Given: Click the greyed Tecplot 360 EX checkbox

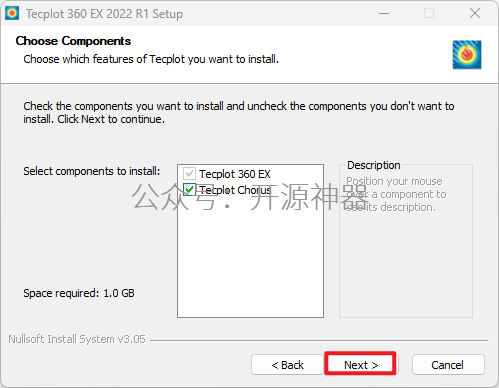Looking at the screenshot, I should 189,173.
